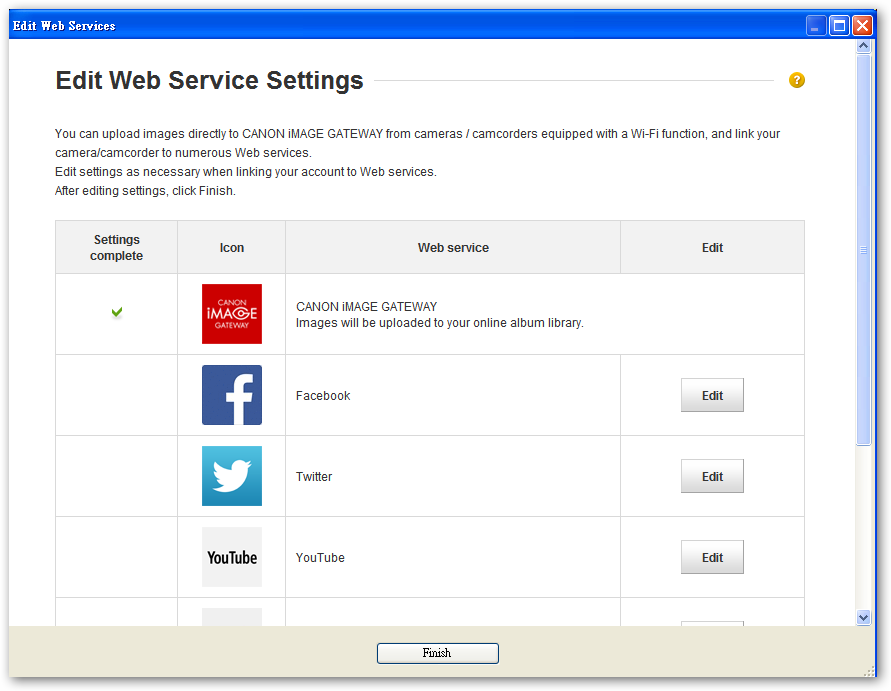Click the green settings-complete checkmark

(x=117, y=312)
